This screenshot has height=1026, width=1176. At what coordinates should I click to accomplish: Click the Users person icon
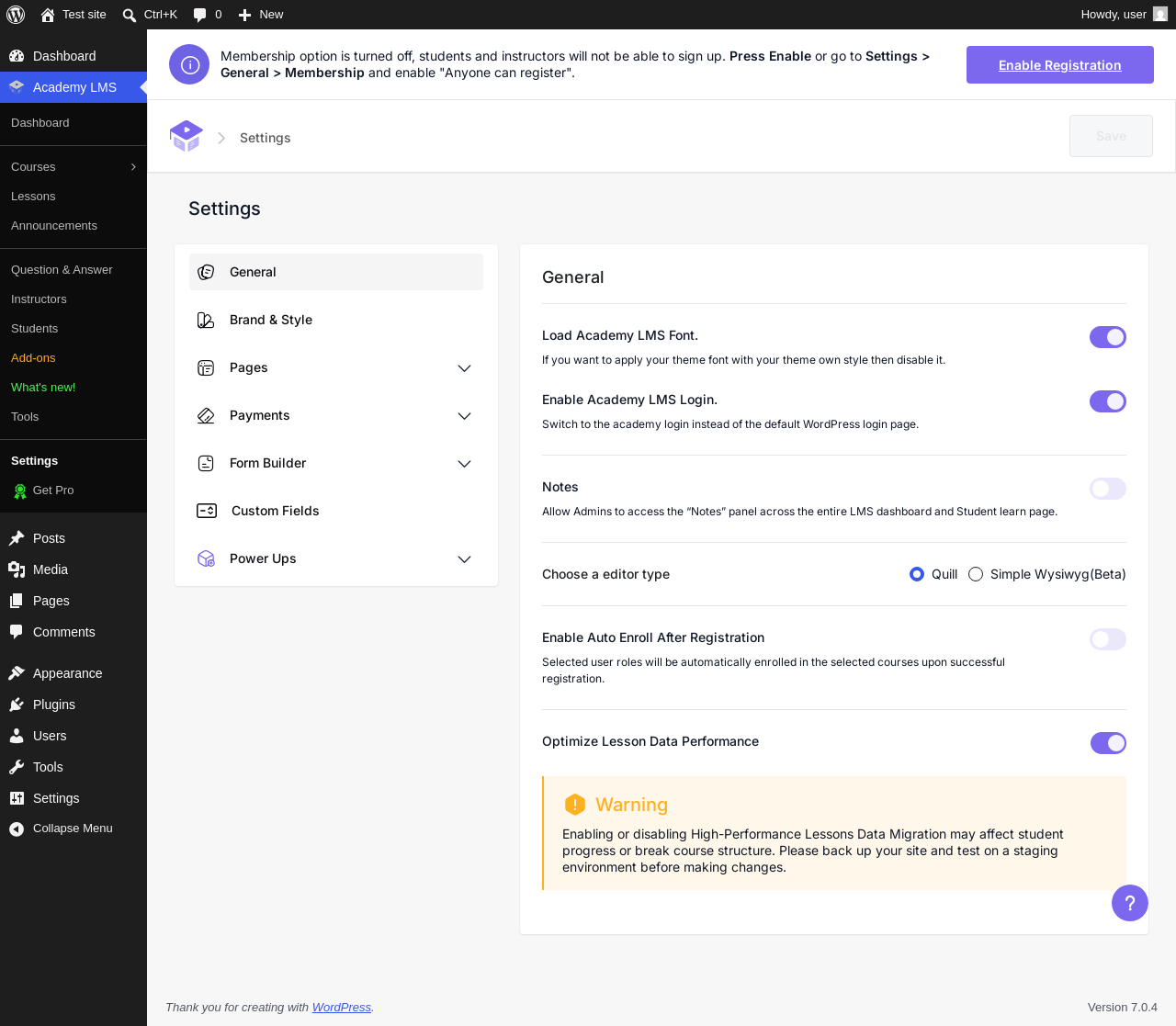pos(17,736)
